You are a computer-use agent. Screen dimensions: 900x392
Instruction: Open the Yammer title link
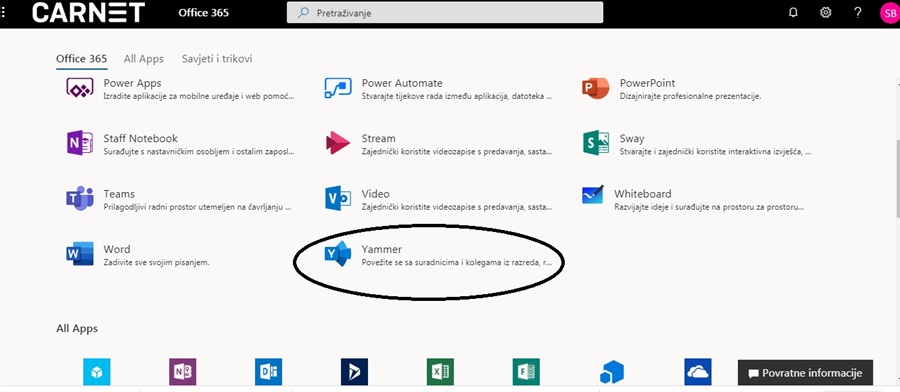(382, 249)
